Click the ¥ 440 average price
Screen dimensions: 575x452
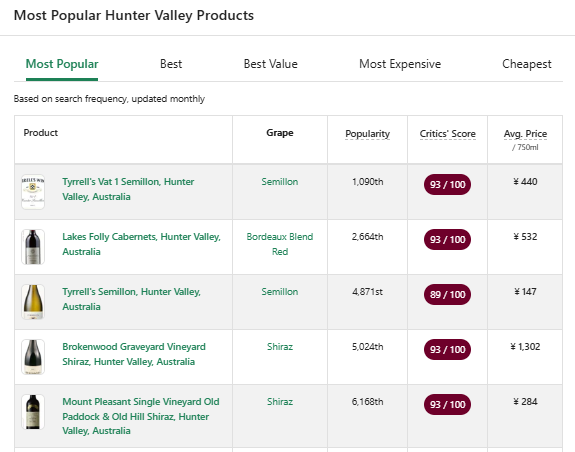coord(525,182)
